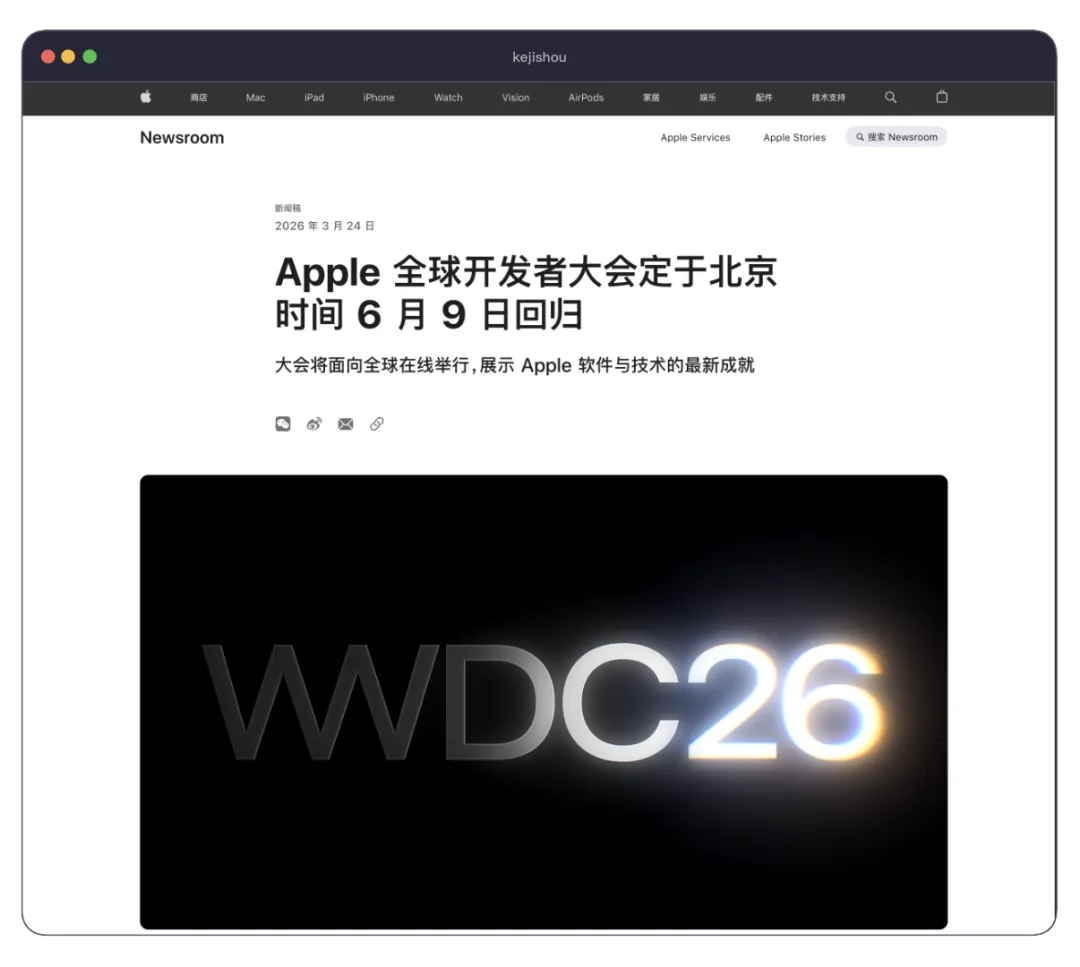Viewport: 1080px width, 967px height.
Task: Click the Apple logo in navigation bar
Action: (146, 97)
